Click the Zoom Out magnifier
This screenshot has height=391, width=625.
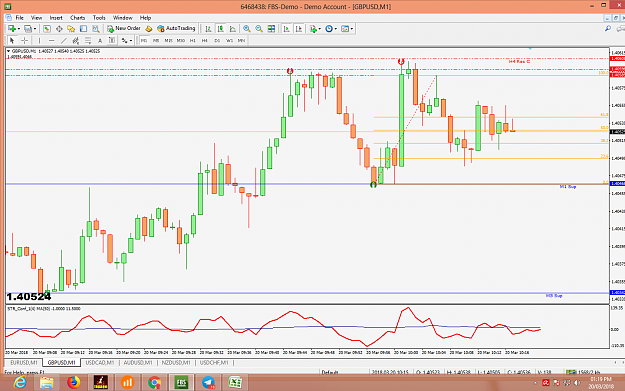259,29
